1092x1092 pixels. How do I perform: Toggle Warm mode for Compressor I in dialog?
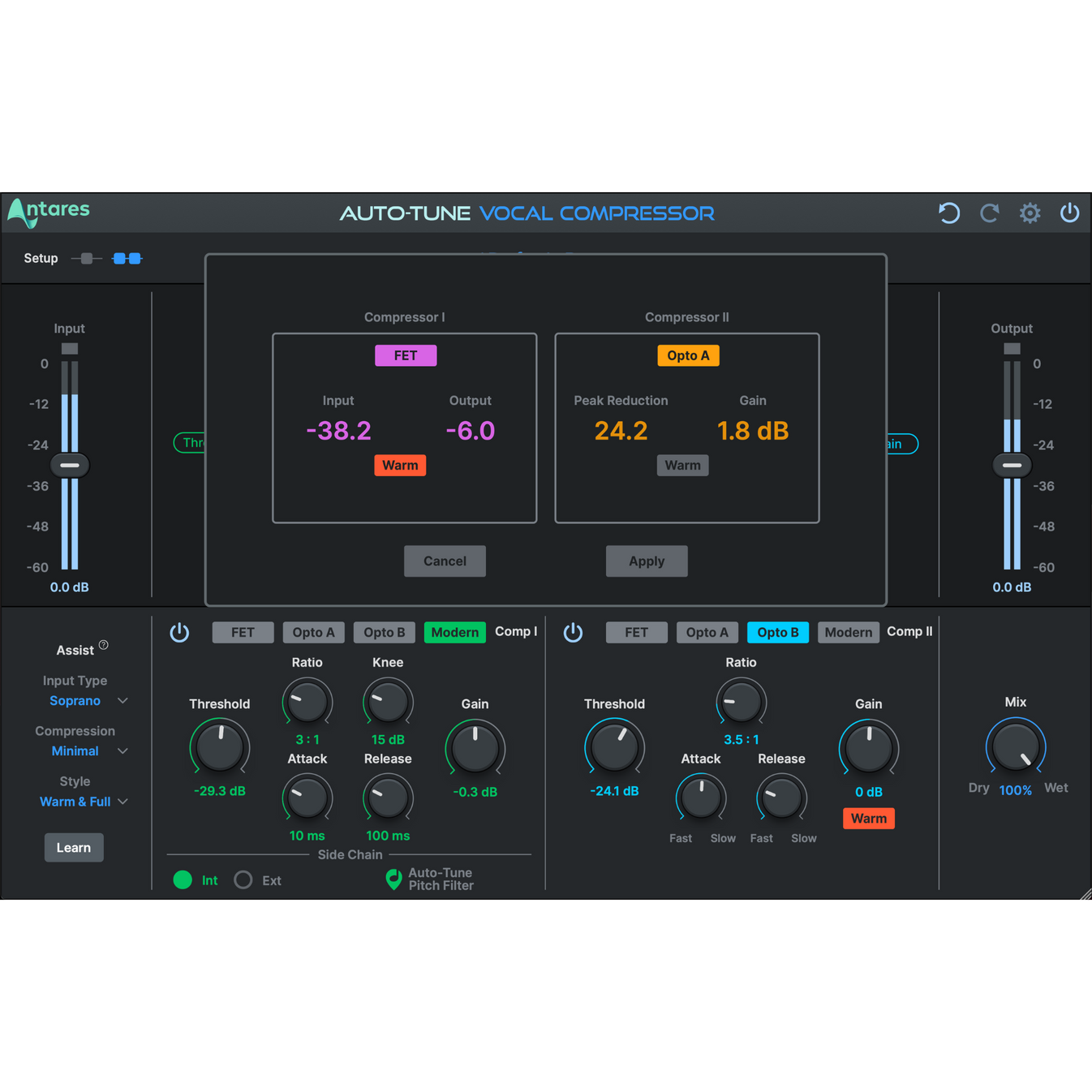pos(400,465)
